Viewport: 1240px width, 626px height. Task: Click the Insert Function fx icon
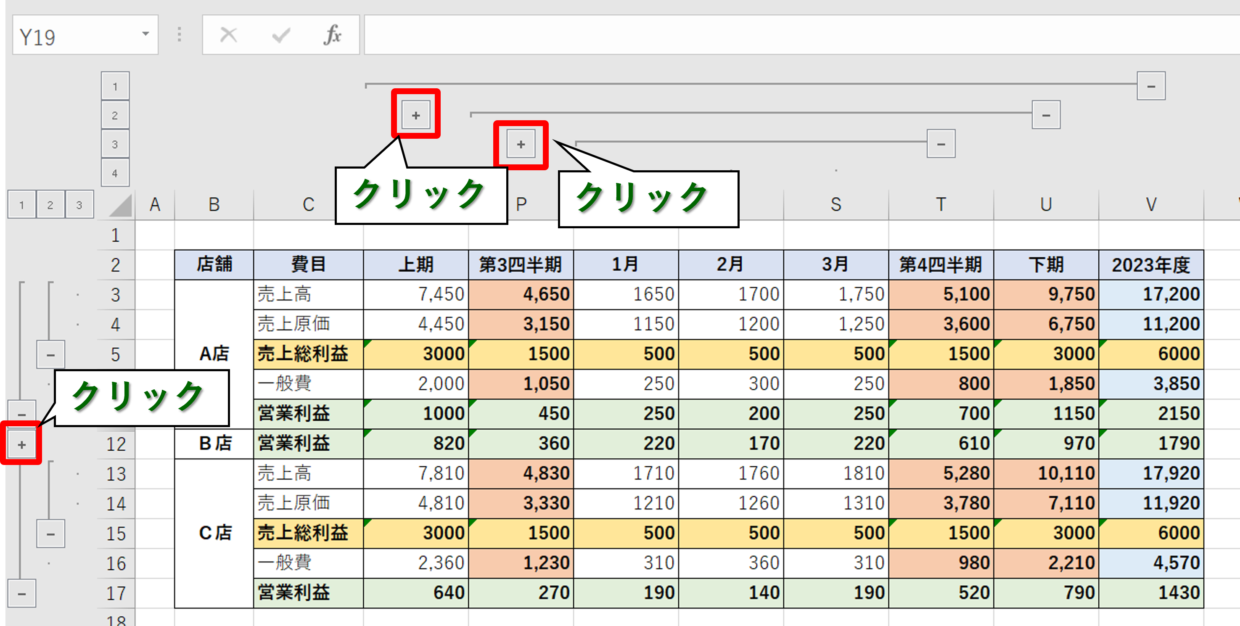(332, 36)
